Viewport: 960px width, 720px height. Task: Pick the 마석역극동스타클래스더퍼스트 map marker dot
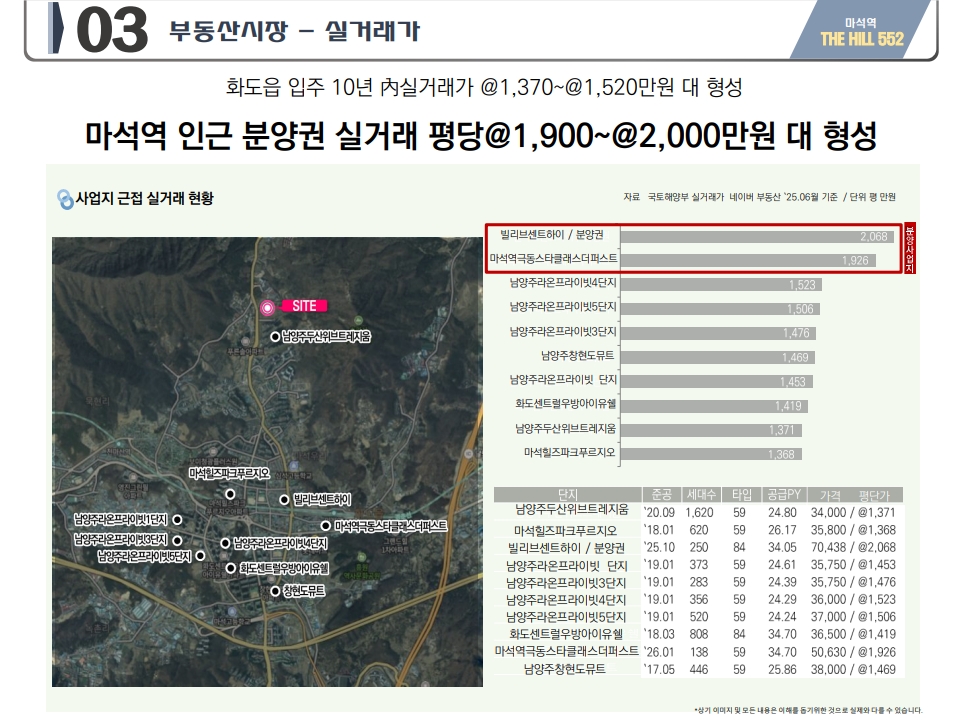[x=325, y=525]
